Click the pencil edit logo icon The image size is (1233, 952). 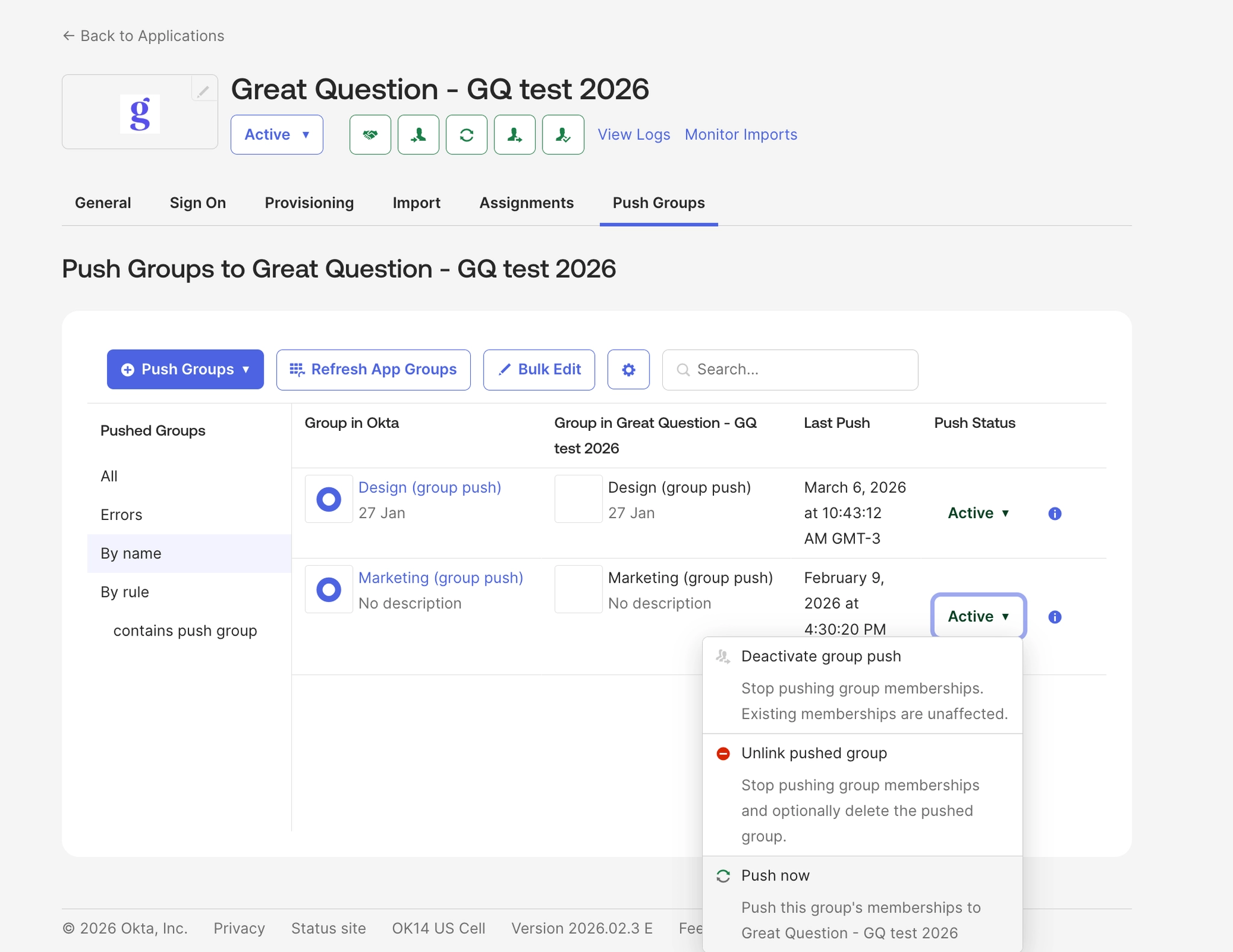[x=203, y=90]
